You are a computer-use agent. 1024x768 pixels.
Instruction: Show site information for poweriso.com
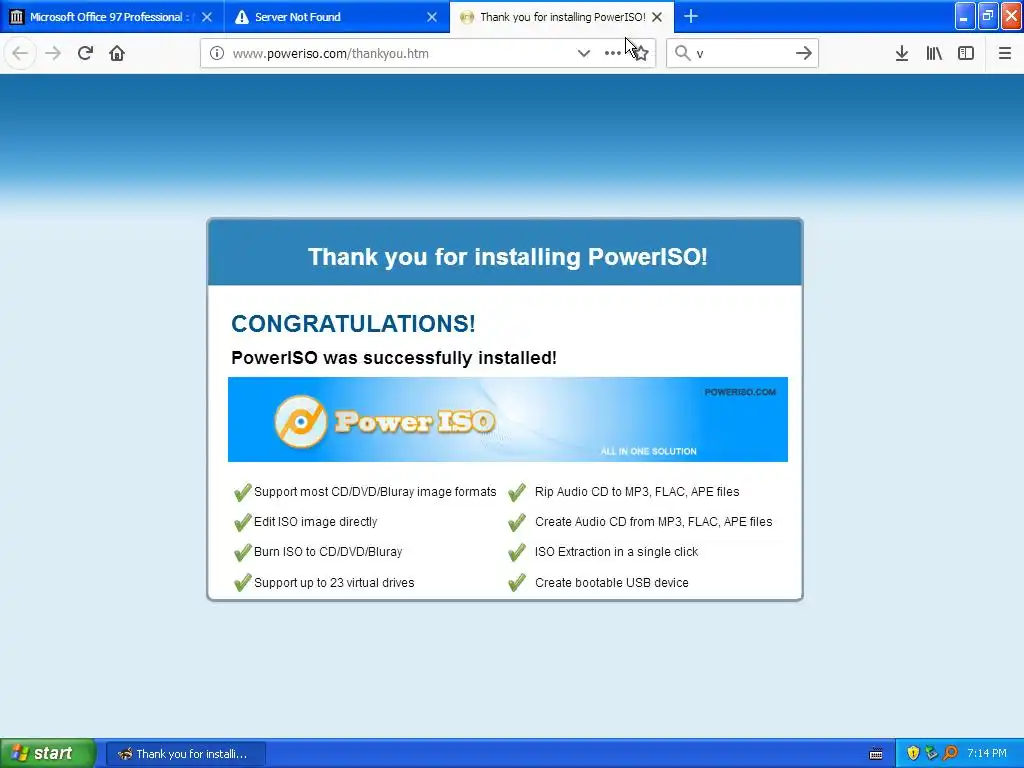coord(217,54)
